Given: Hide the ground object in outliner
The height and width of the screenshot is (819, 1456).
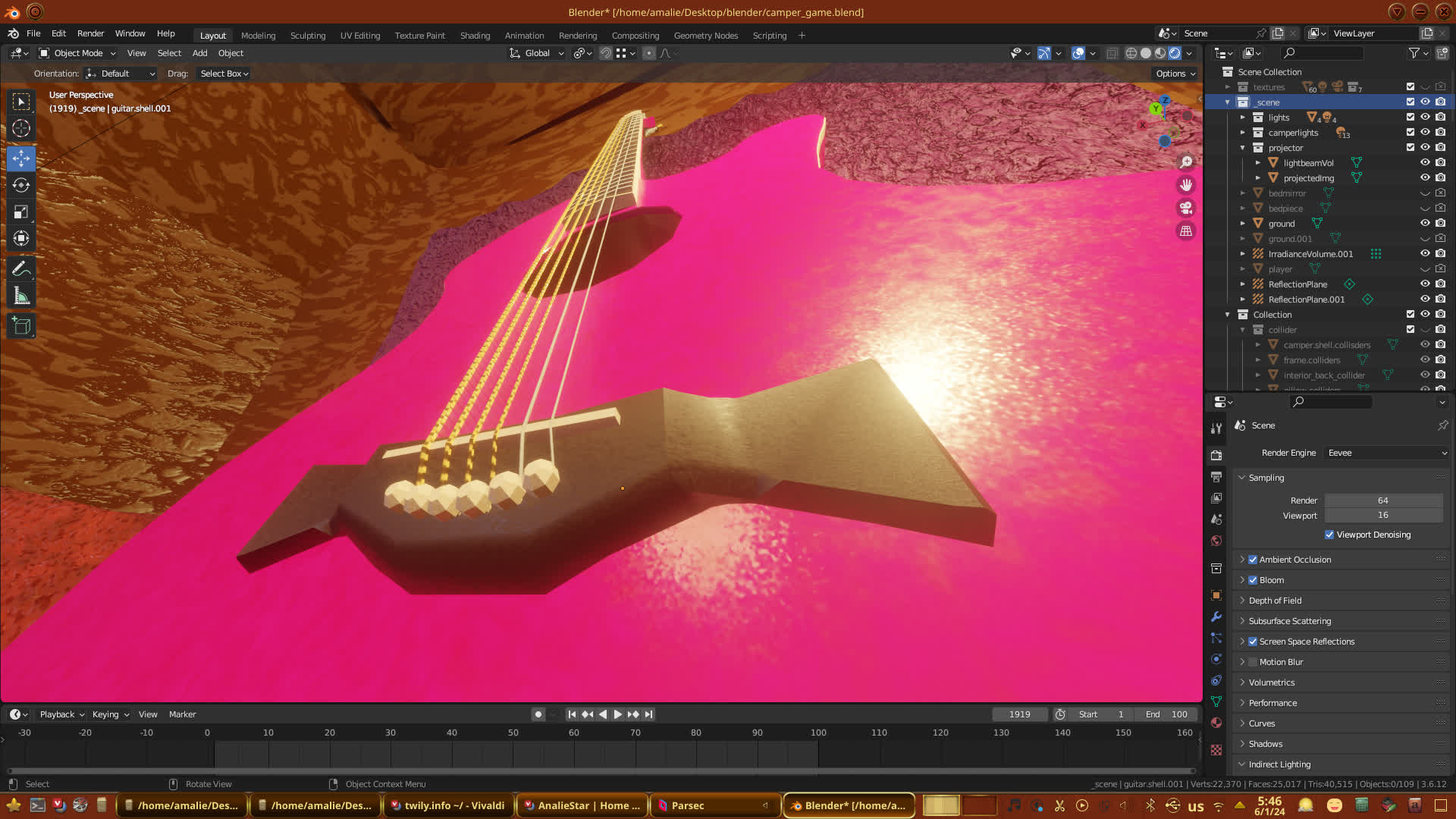Looking at the screenshot, I should coord(1425,224).
